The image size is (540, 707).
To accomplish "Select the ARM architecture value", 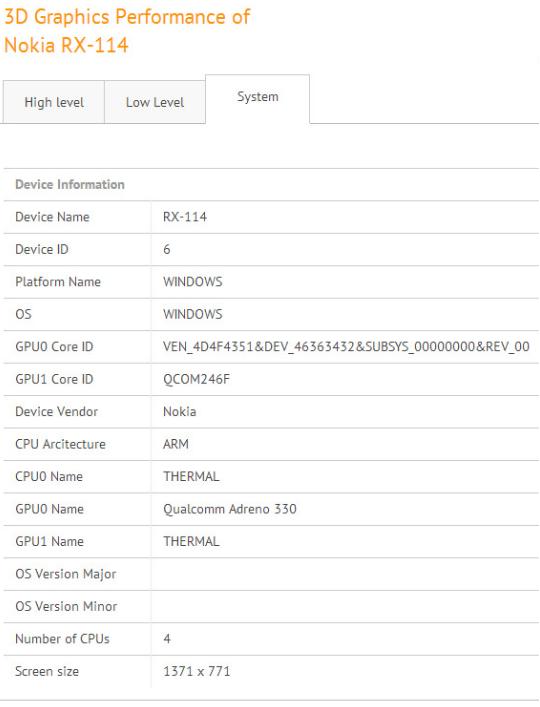I will point(176,444).
